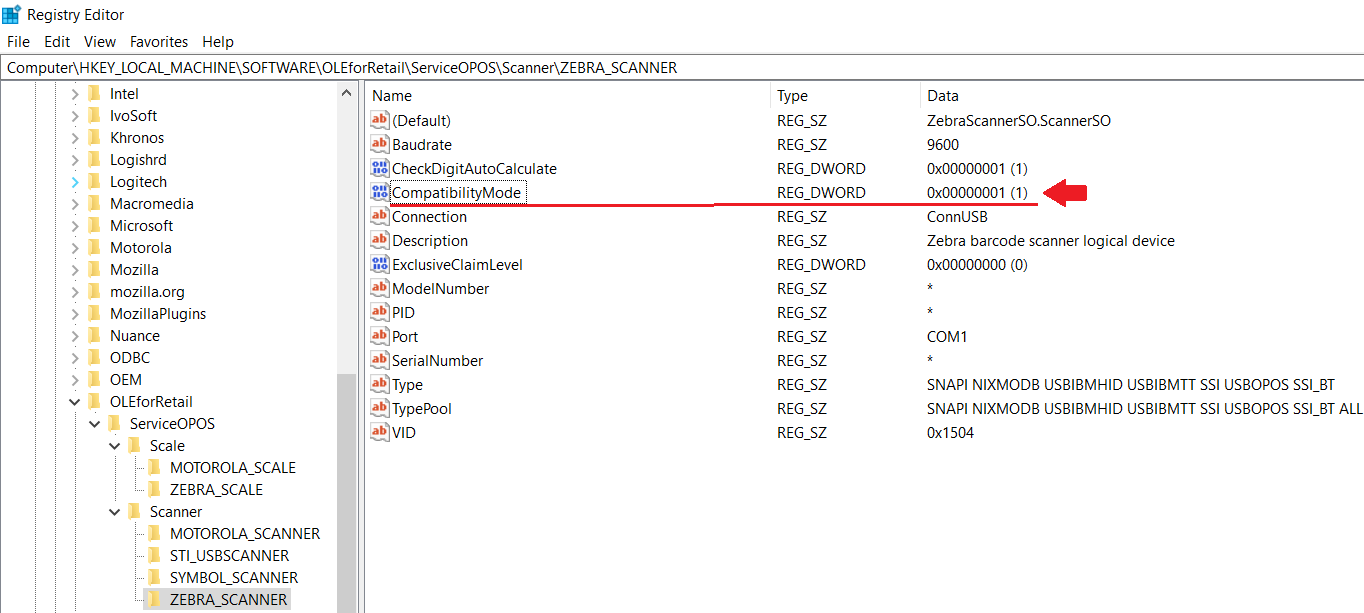
Task: Open the Edit menu
Action: tap(56, 41)
